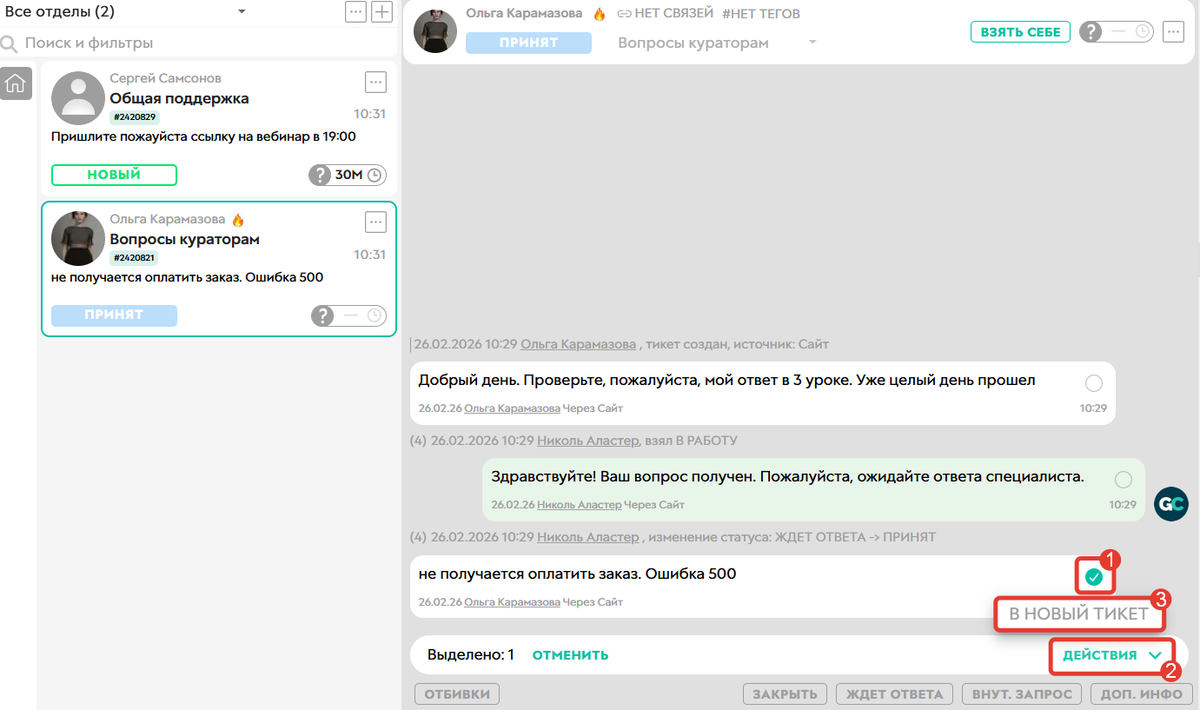This screenshot has width=1200, height=710.
Task: Open Ольга Карамазова link in ticket created line
Action: pos(578,344)
